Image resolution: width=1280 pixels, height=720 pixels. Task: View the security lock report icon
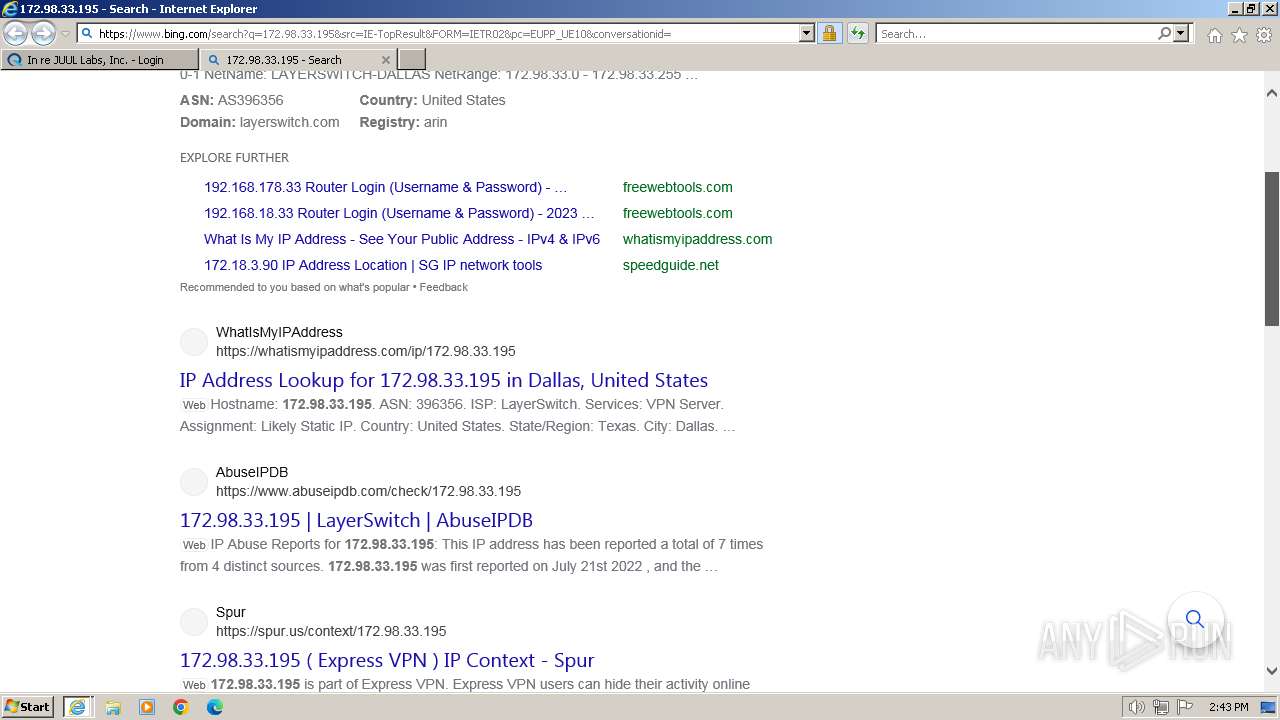(829, 33)
